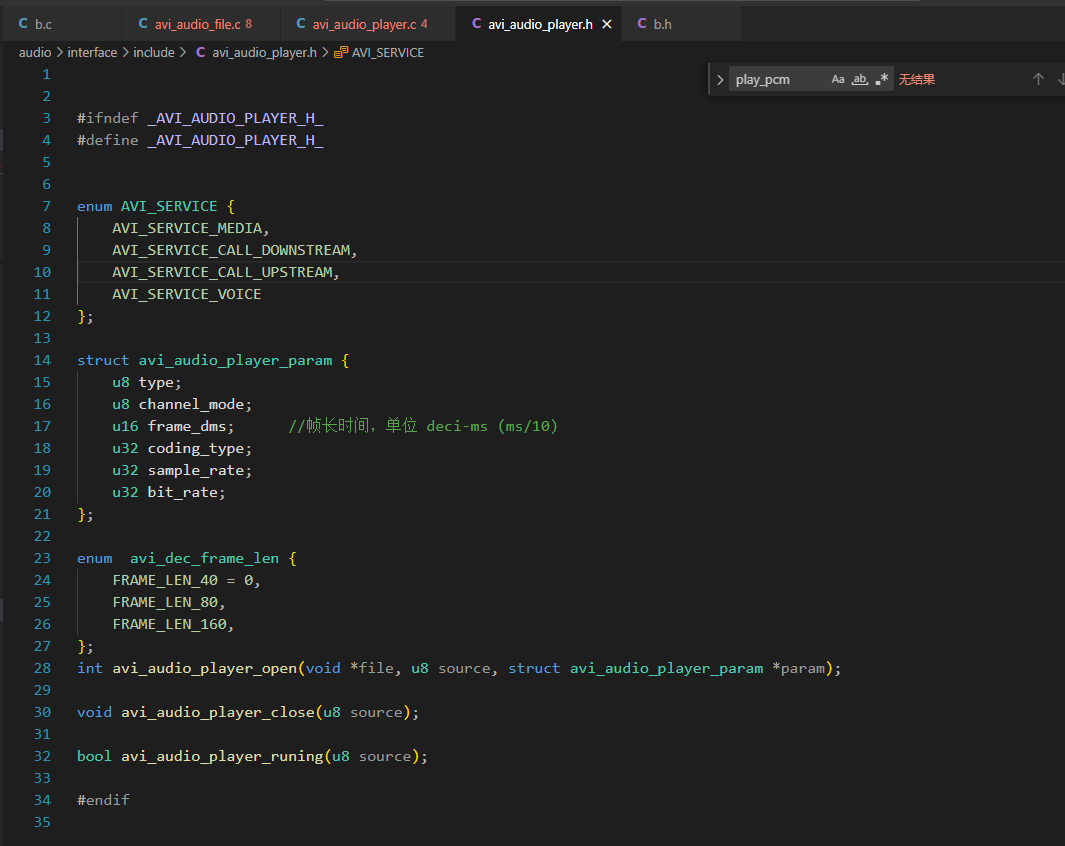
Task: Click the C icon on avi_audio_player.c tab
Action: [301, 24]
